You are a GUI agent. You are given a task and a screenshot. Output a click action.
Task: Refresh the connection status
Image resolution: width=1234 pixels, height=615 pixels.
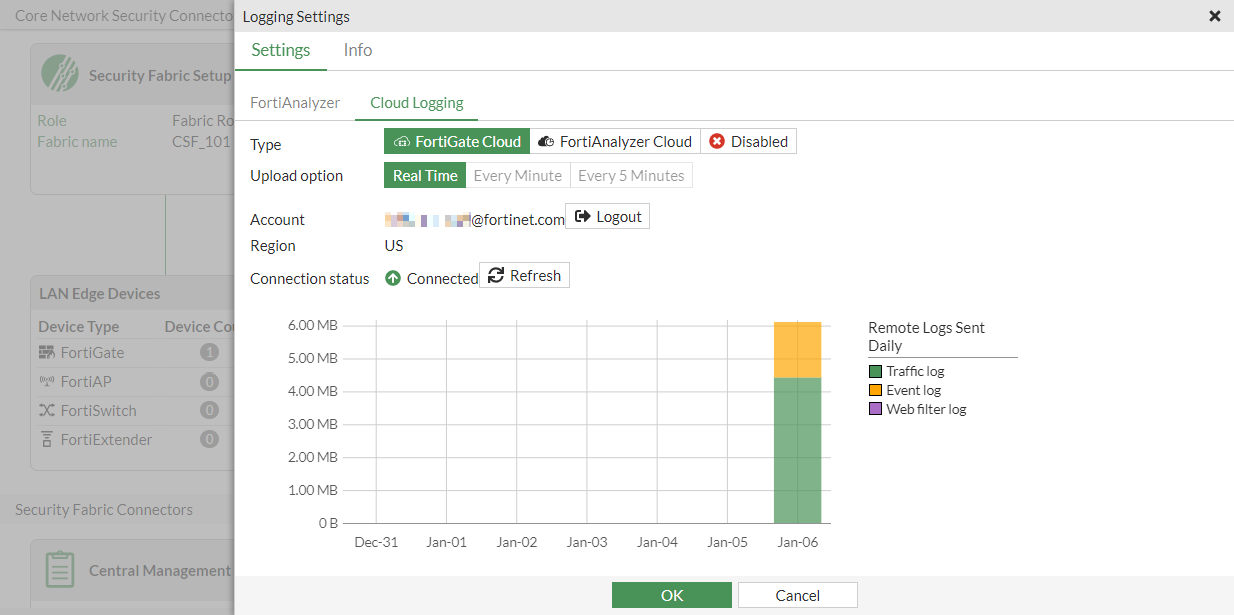[524, 274]
